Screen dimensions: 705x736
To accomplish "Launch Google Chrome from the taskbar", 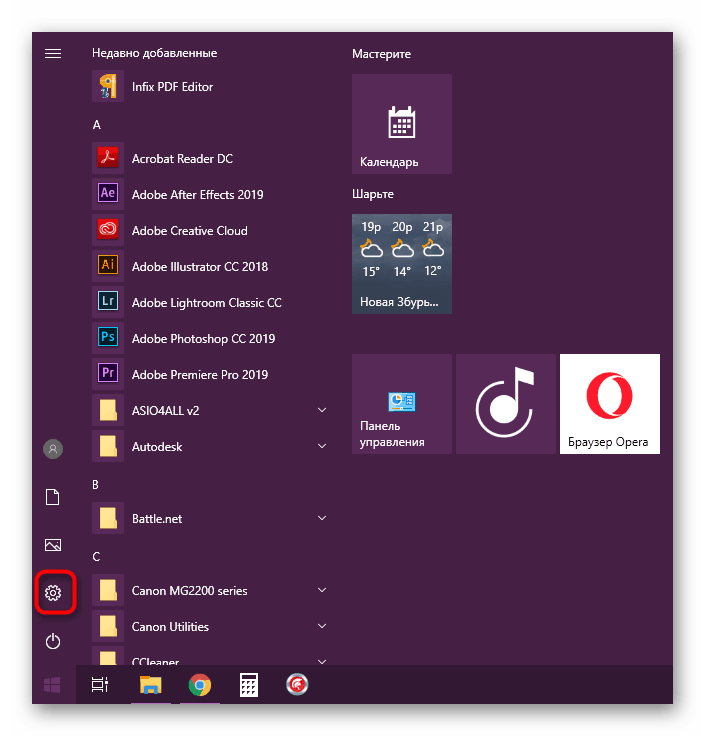I will (200, 685).
